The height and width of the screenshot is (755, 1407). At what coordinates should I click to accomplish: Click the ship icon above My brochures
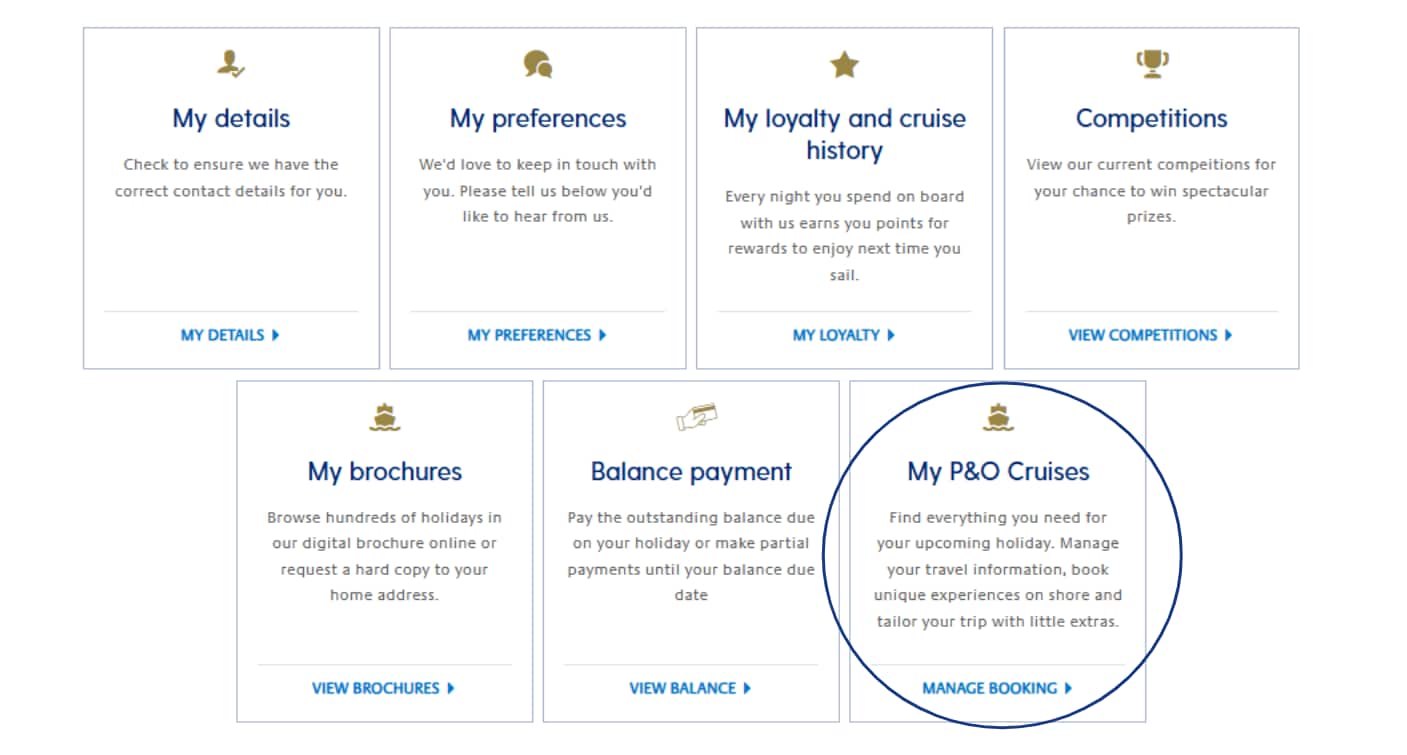[x=385, y=418]
